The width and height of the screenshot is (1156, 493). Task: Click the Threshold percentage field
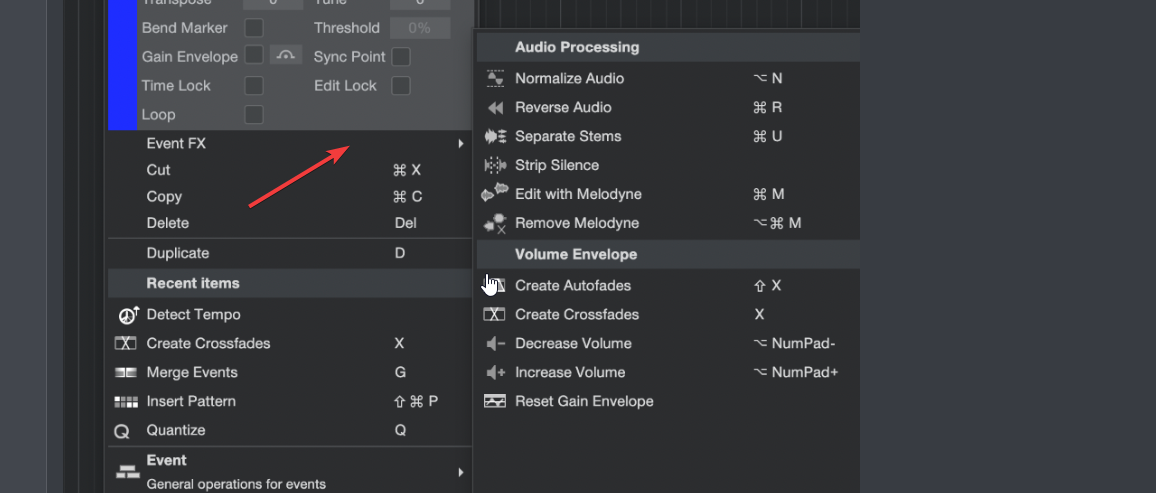coord(419,28)
